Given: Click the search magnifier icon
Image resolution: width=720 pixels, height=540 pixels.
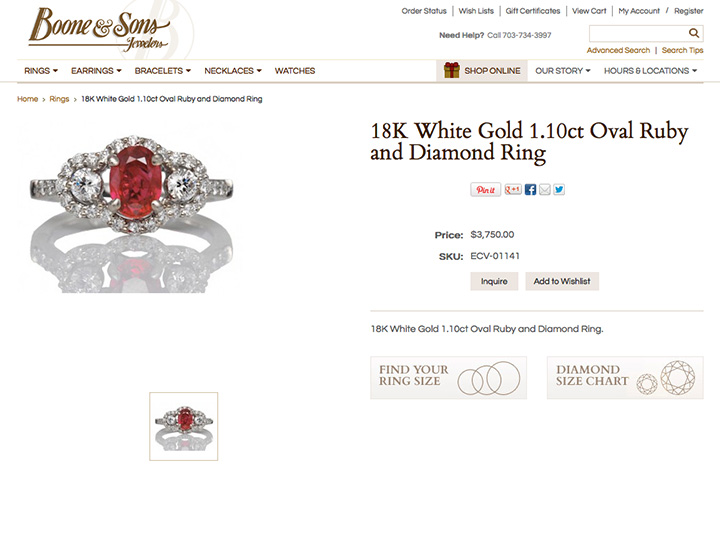Looking at the screenshot, I should pos(693,33).
